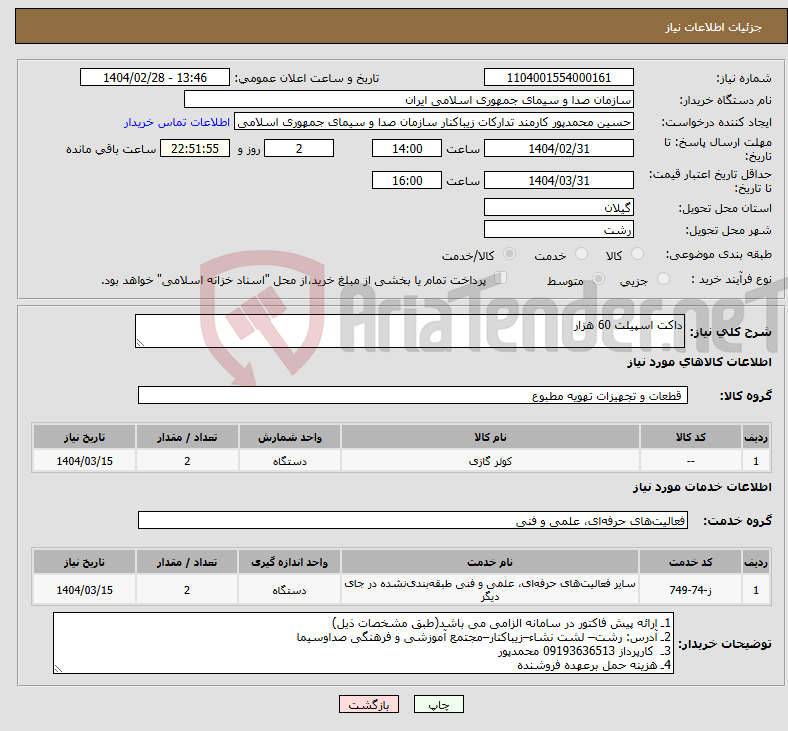Screen dimensions: 788x731
Task: Click the phone number line کارپرداز 09193636513
Action: click(x=584, y=651)
